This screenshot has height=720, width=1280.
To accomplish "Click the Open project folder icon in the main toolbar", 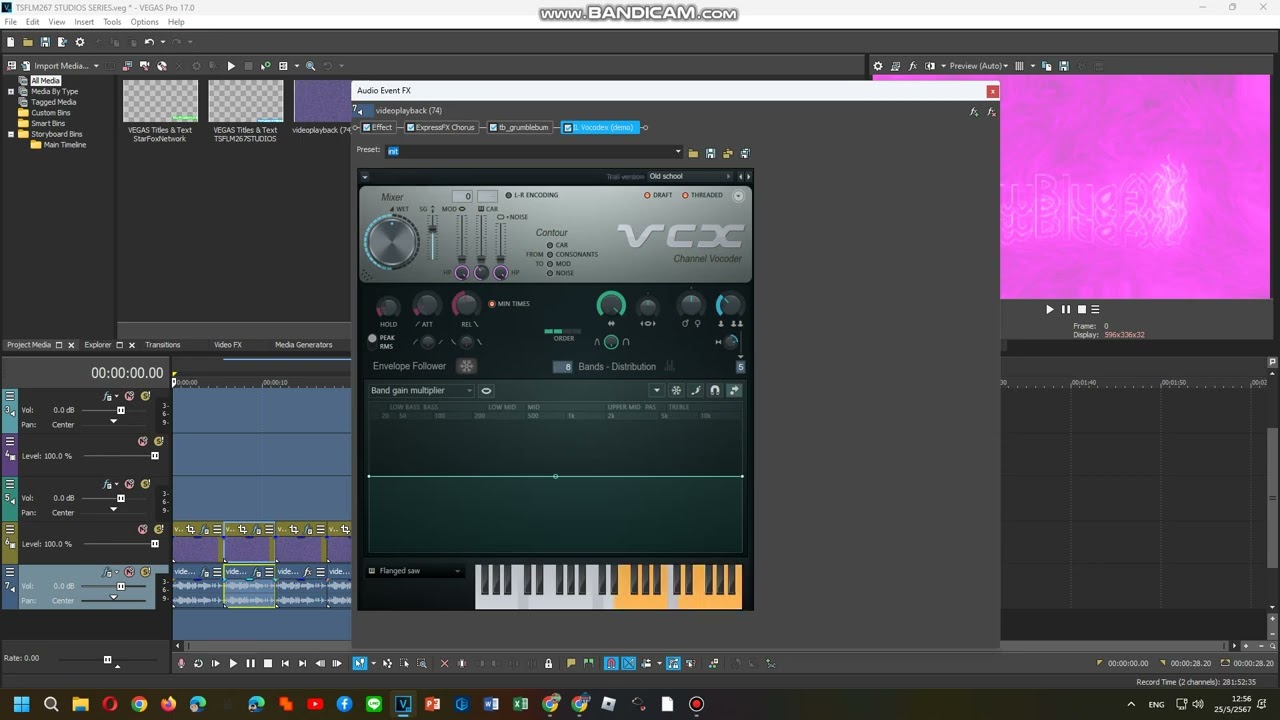I will 28,42.
